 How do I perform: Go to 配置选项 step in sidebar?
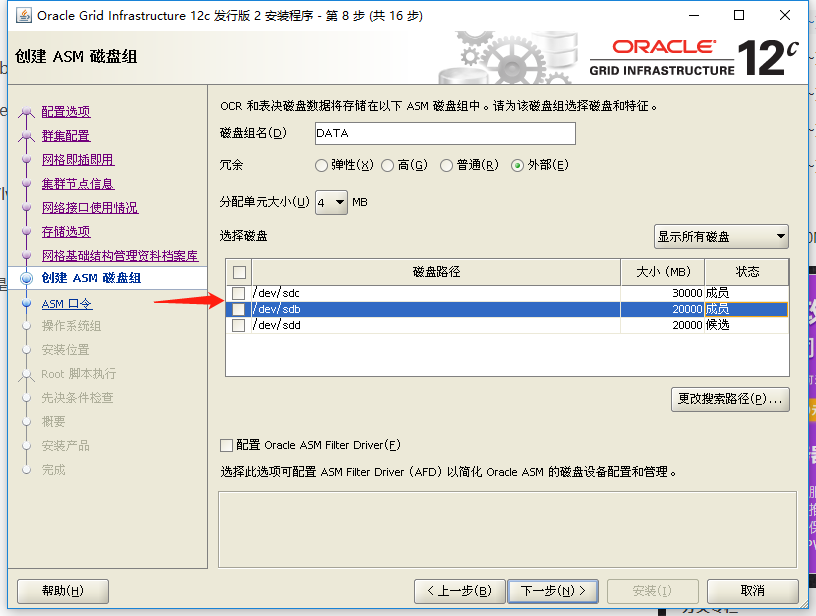[66, 111]
